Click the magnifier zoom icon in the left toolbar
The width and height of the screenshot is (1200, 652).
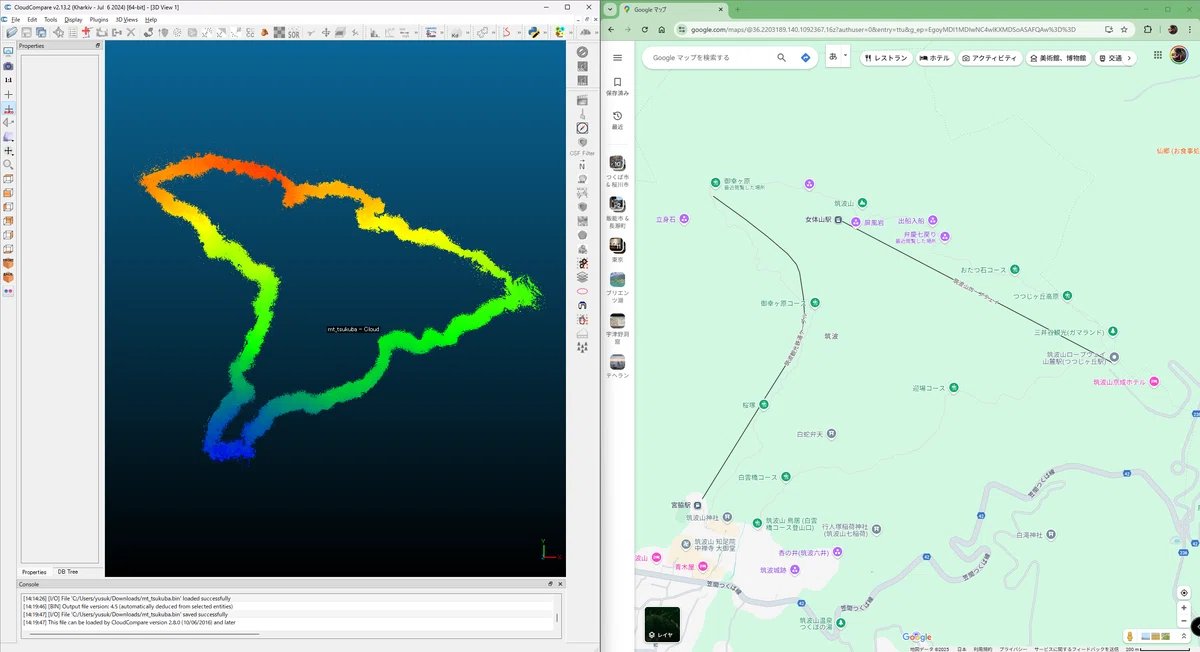(9, 164)
